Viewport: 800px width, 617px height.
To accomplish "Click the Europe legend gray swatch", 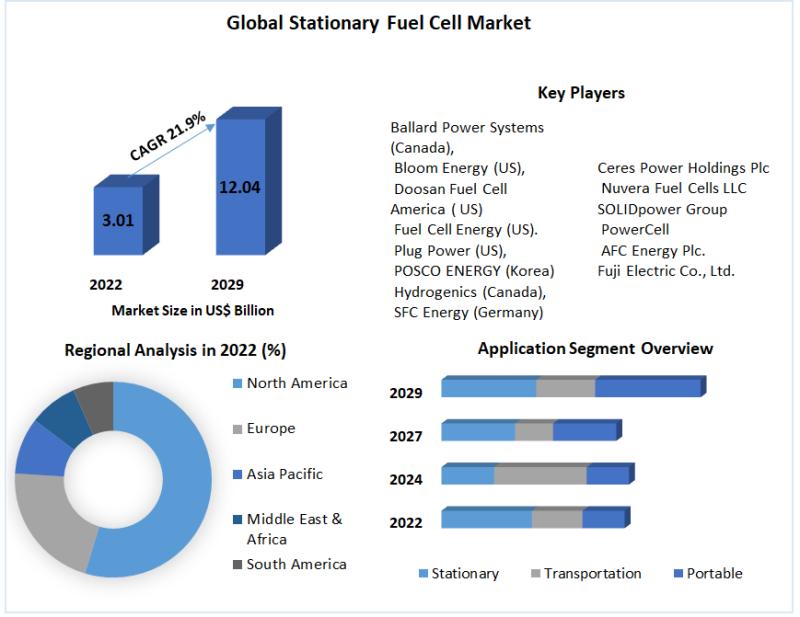I will (x=237, y=429).
